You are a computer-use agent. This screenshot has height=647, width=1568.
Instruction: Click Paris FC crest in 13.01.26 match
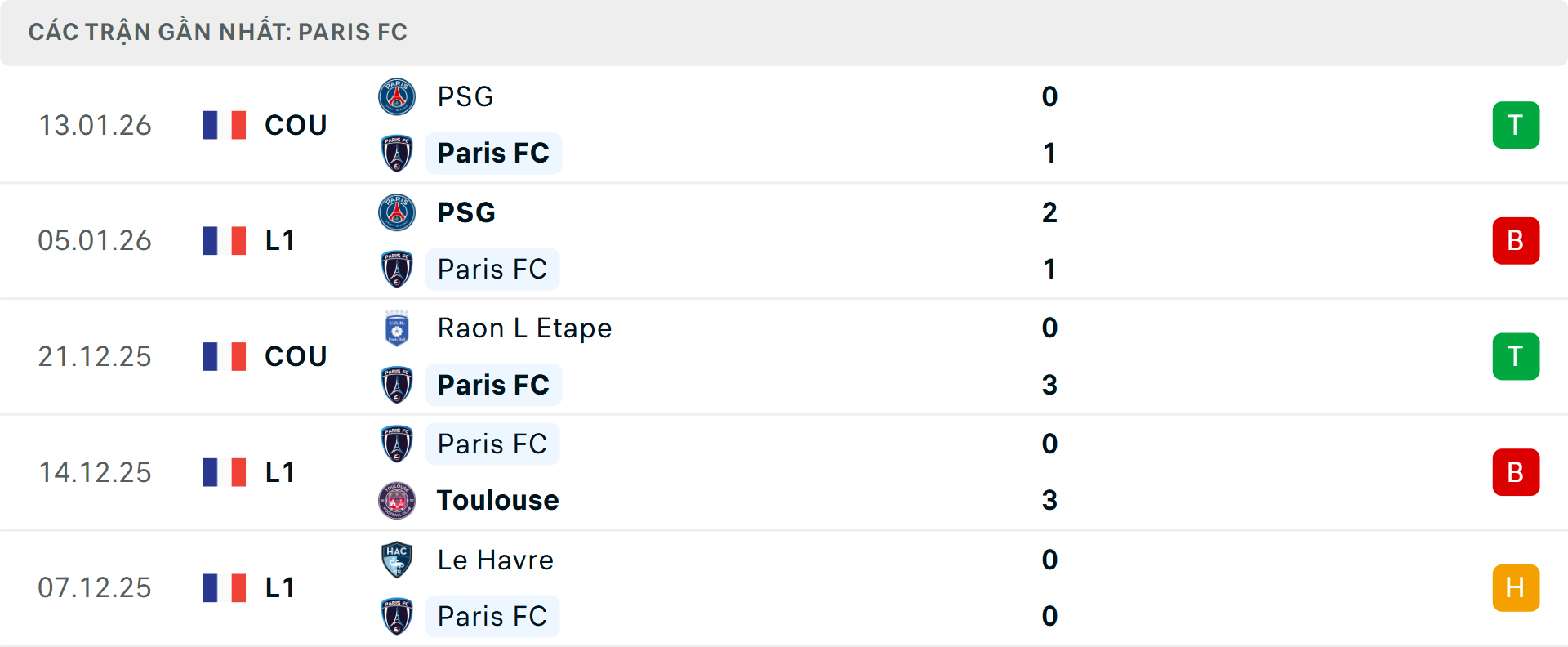point(397,153)
